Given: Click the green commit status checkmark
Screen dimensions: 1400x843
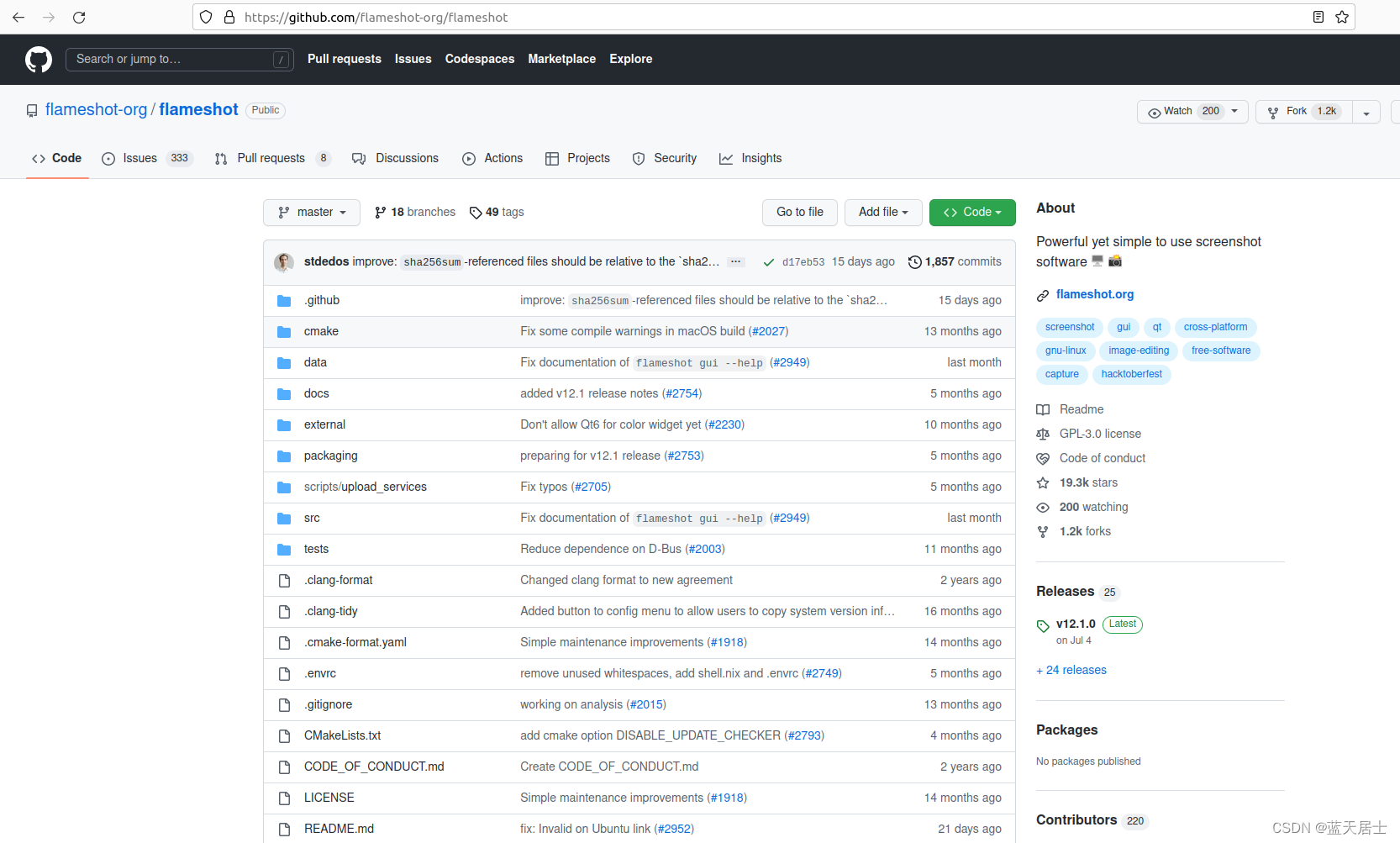Looking at the screenshot, I should 768,262.
